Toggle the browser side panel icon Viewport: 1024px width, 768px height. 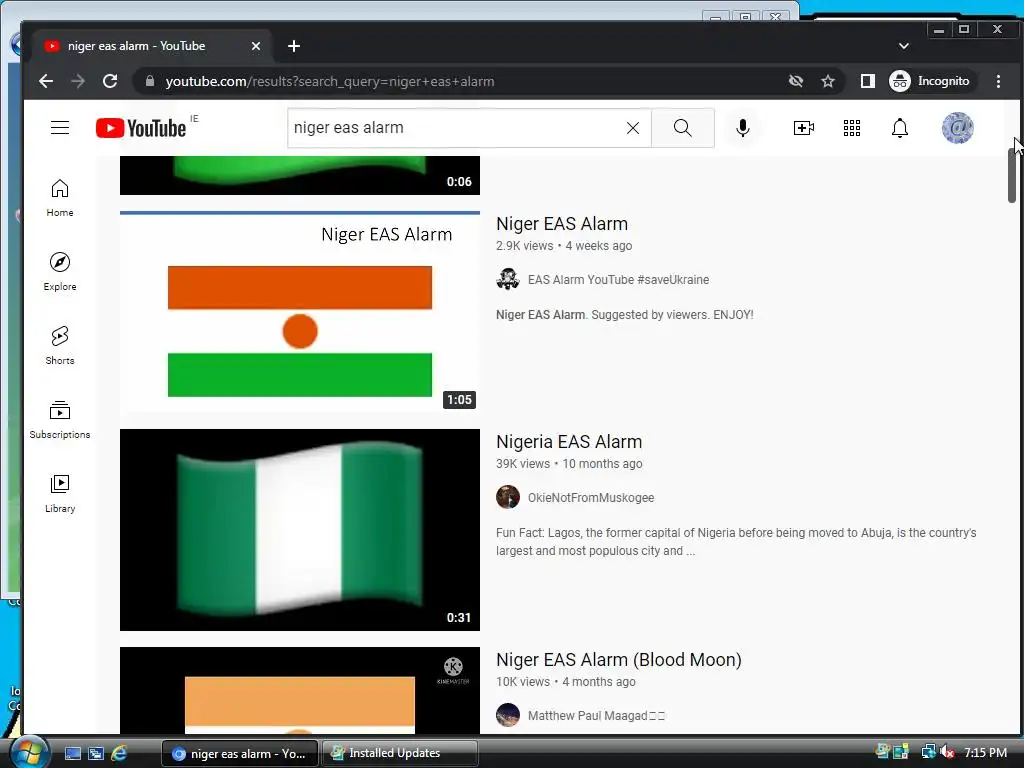(867, 81)
